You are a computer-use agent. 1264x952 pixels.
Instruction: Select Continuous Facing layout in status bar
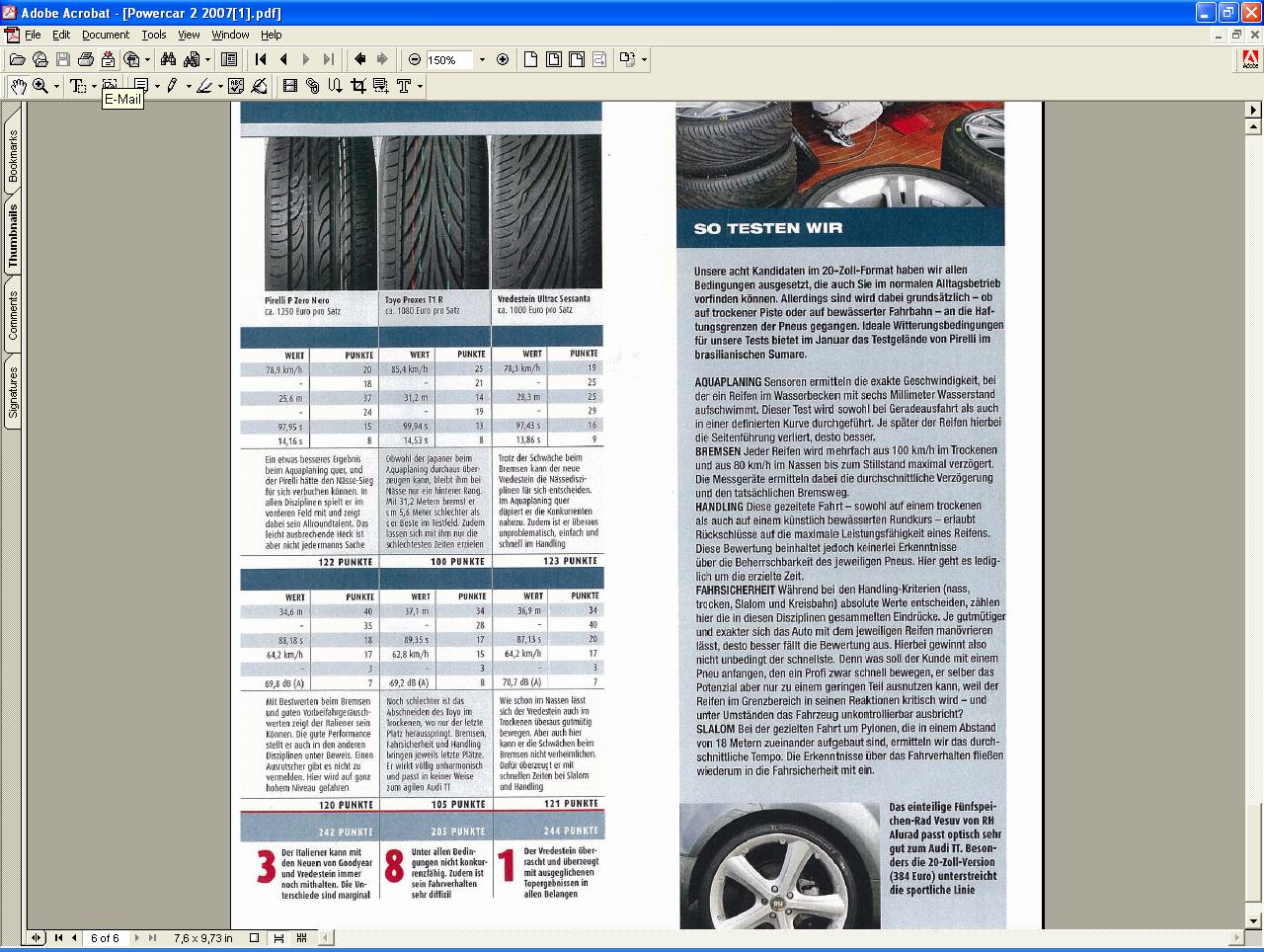pyautogui.click(x=301, y=938)
